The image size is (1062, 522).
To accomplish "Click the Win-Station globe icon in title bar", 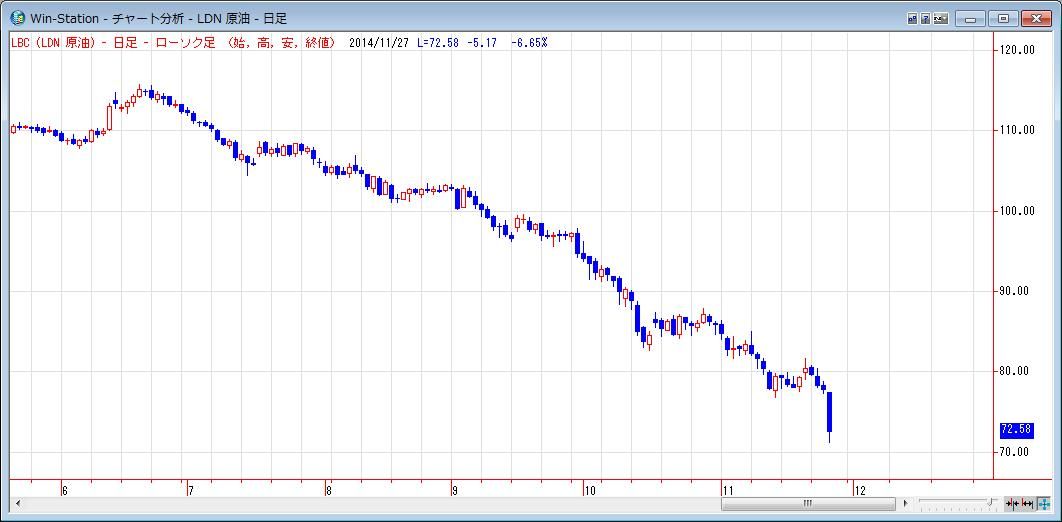I will point(18,18).
